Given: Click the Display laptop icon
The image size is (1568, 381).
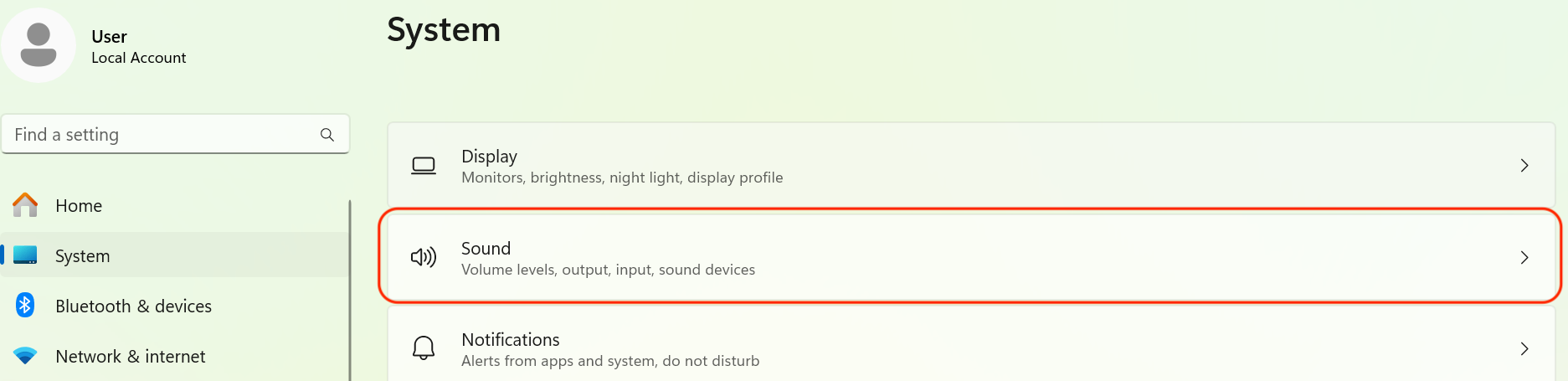Looking at the screenshot, I should (x=424, y=166).
